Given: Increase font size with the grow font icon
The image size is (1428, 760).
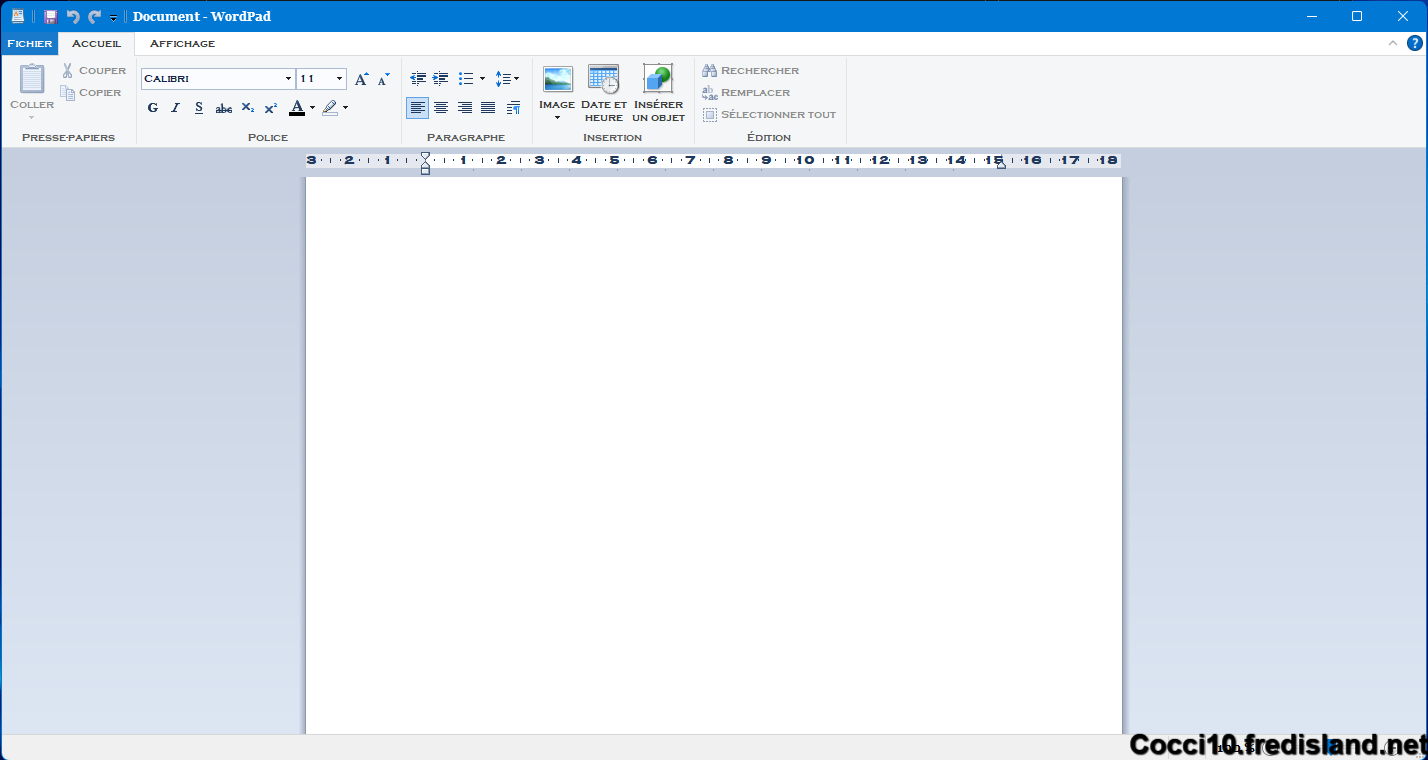Looking at the screenshot, I should coord(362,79).
